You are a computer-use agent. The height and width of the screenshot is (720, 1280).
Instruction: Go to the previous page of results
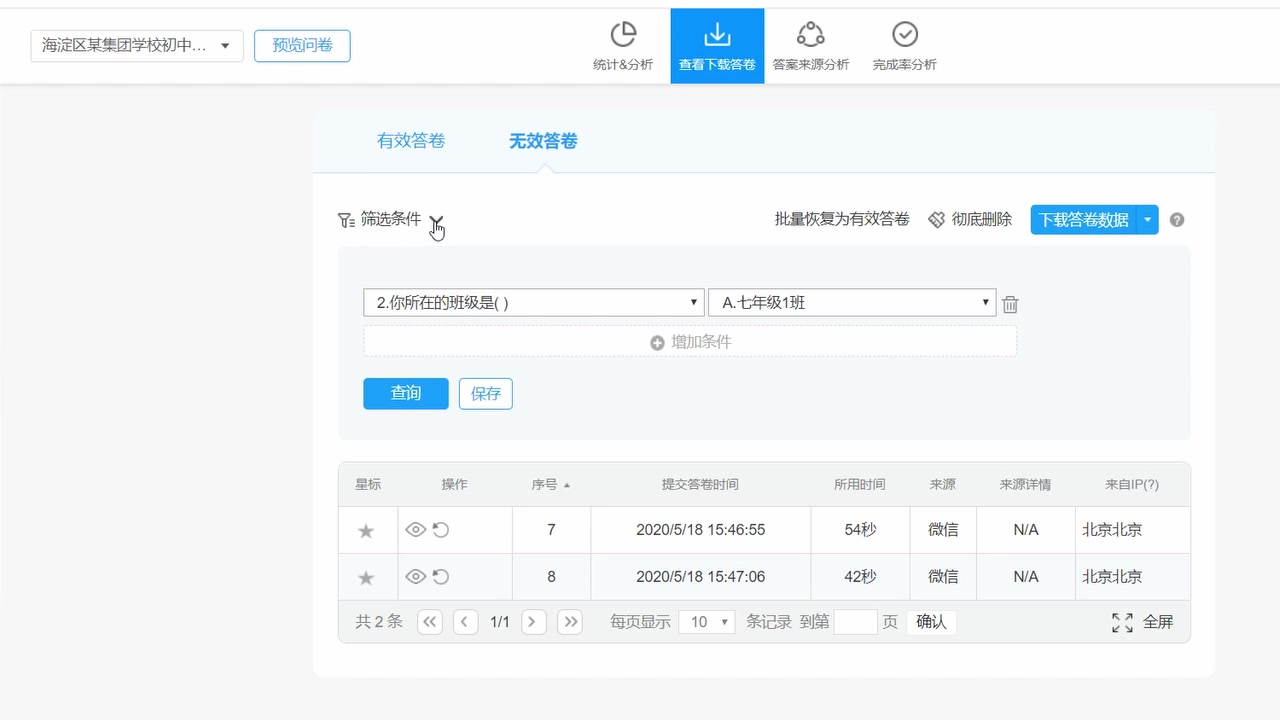[x=465, y=622]
